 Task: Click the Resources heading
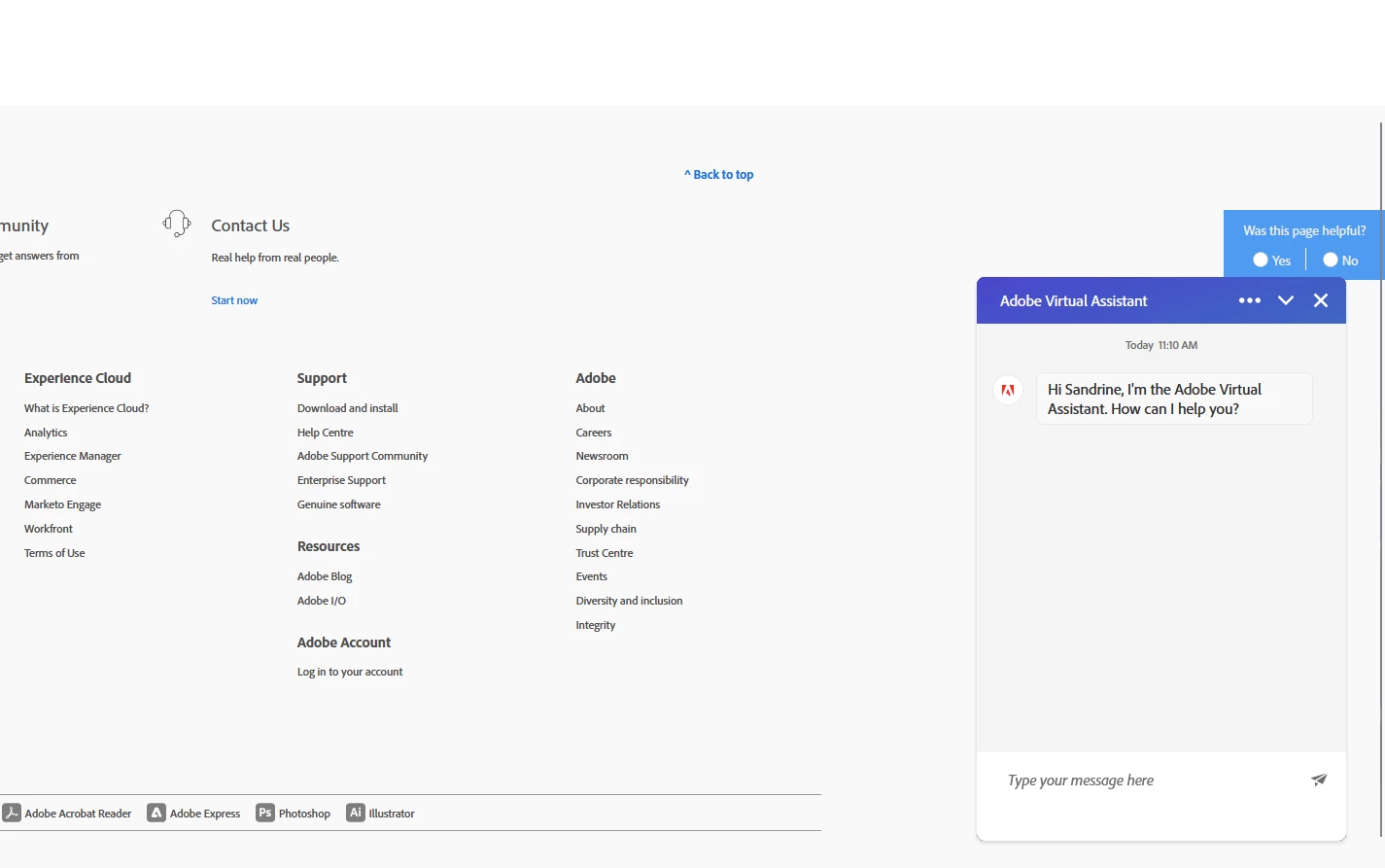pyautogui.click(x=329, y=546)
